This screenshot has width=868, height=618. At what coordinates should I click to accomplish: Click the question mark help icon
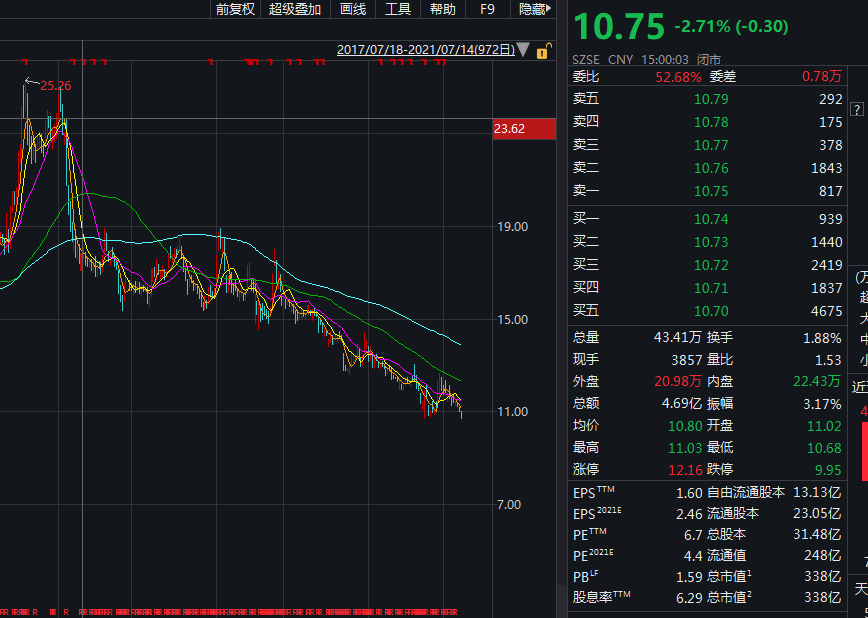pos(857,109)
